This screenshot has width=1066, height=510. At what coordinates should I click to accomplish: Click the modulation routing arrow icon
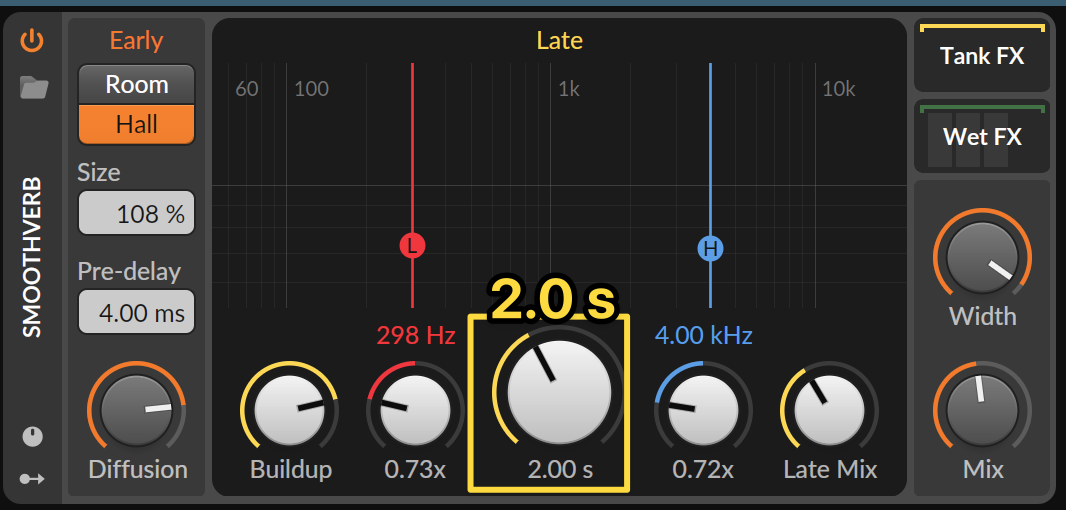coord(32,479)
